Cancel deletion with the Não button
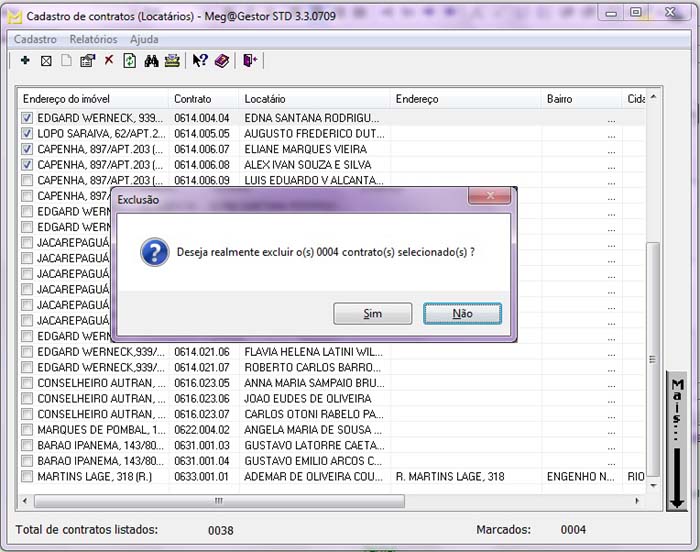 point(462,314)
